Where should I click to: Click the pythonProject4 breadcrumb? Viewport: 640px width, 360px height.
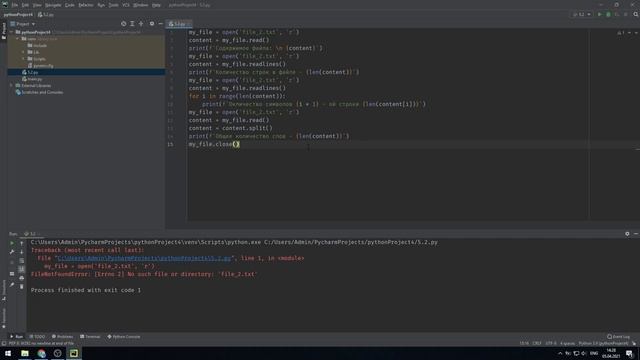click(x=18, y=15)
